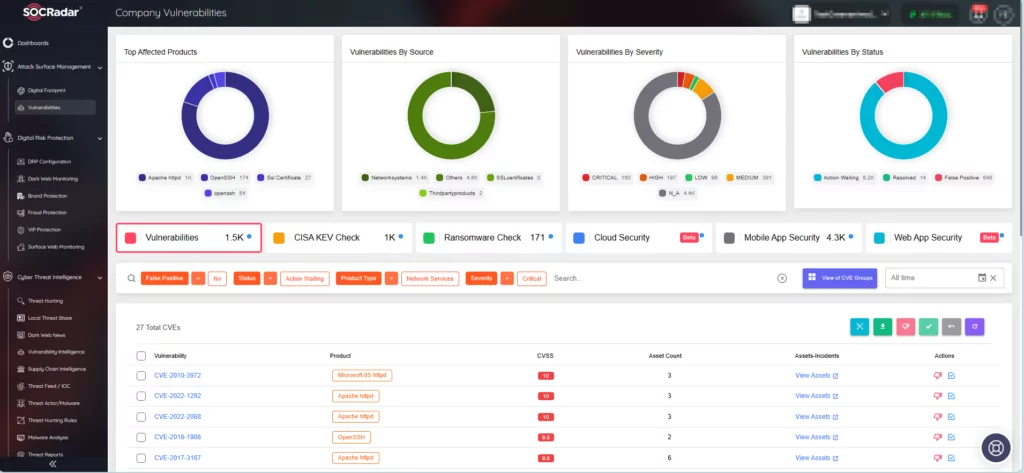
Task: Open the calendar date picker icon
Action: (982, 278)
